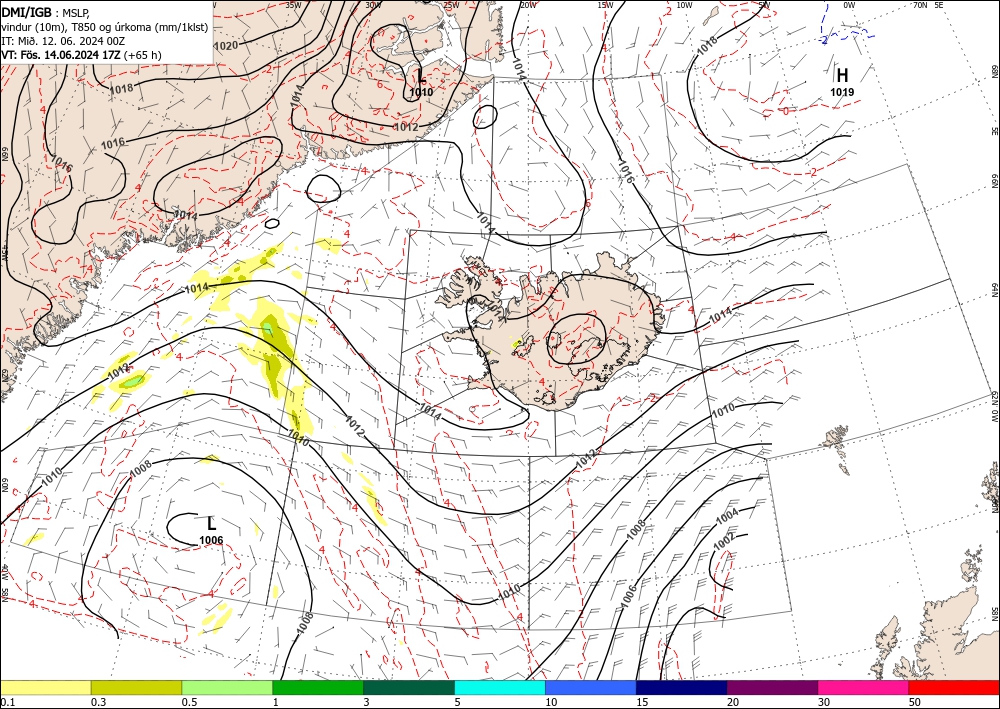Select the green 1–3 legend swatch
Image resolution: width=1000 pixels, height=709 pixels.
[318, 687]
